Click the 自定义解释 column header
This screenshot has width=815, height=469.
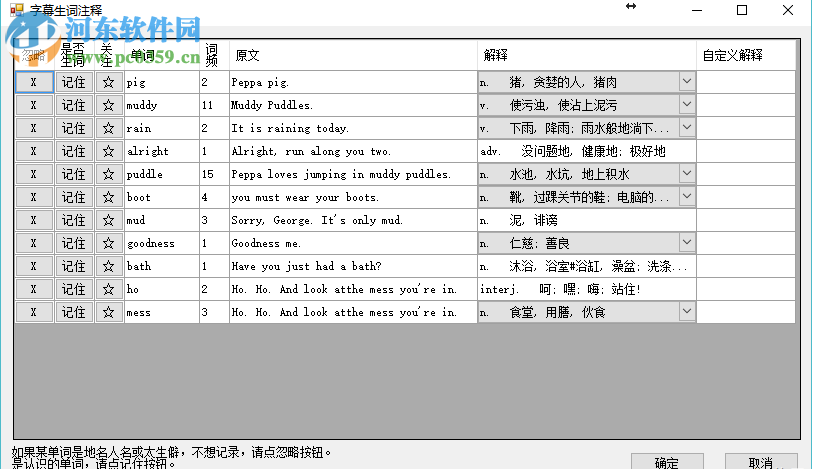click(746, 55)
